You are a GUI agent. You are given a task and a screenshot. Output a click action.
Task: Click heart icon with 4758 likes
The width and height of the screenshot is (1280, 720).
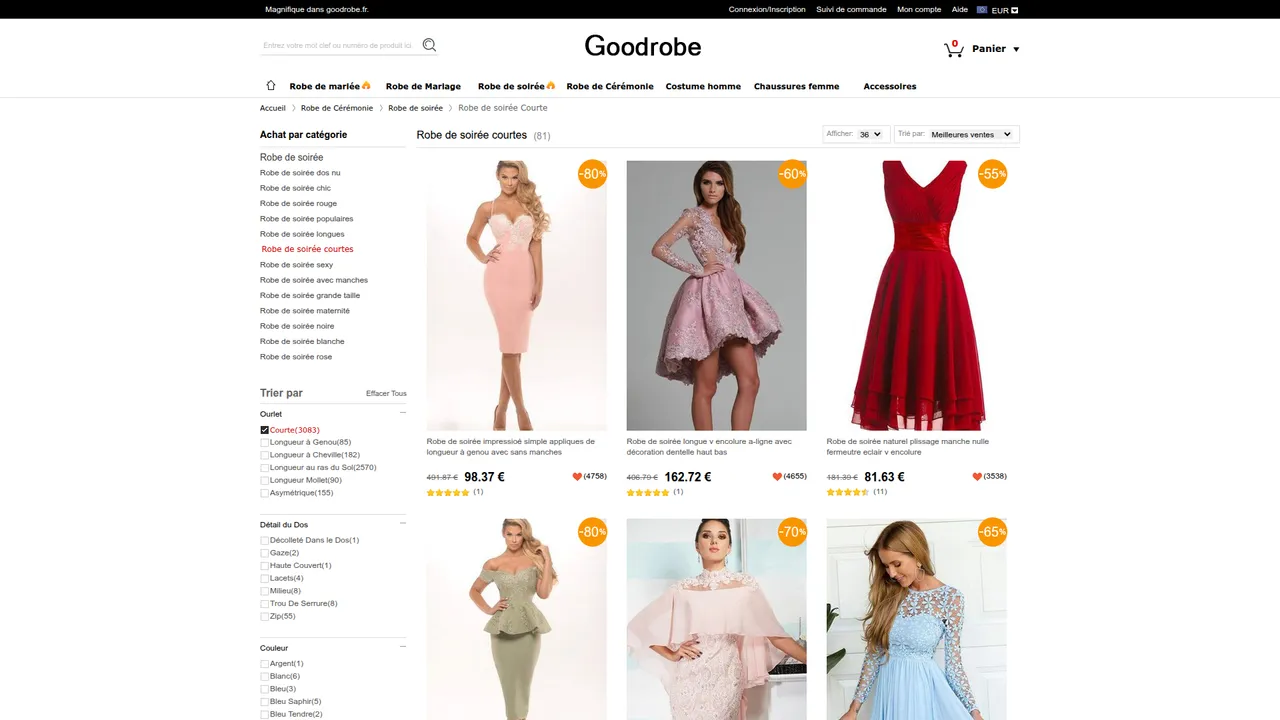[577, 476]
